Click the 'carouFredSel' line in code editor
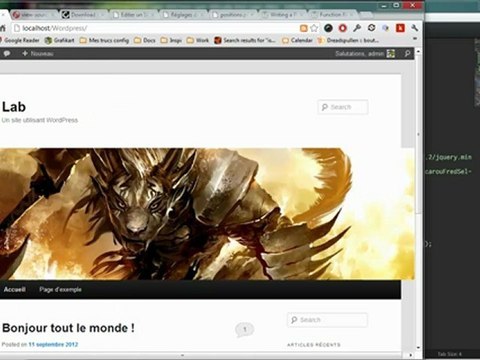Image resolution: width=480 pixels, height=360 pixels. pos(449,172)
